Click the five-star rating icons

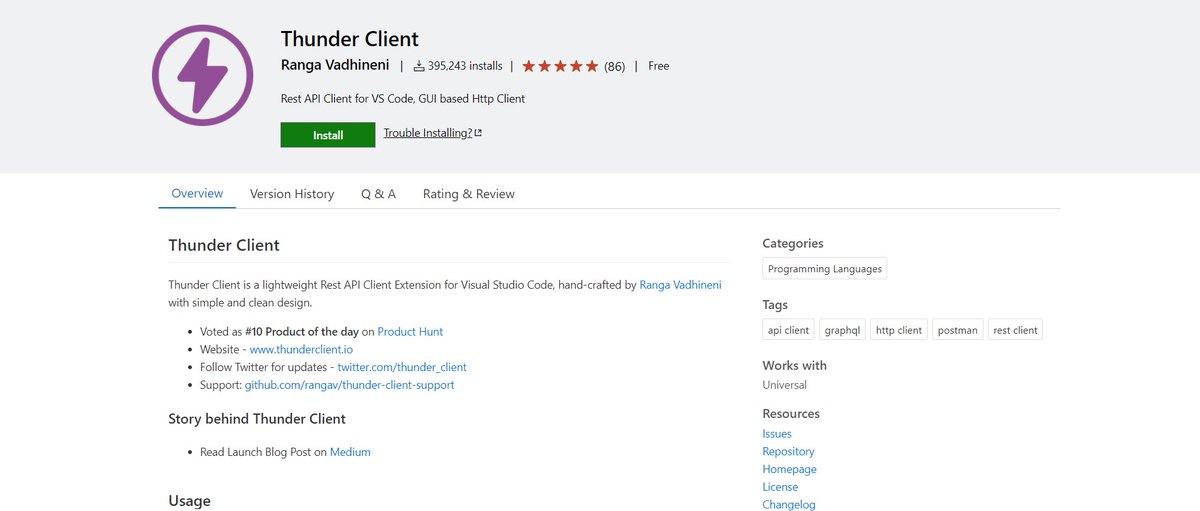tap(560, 66)
